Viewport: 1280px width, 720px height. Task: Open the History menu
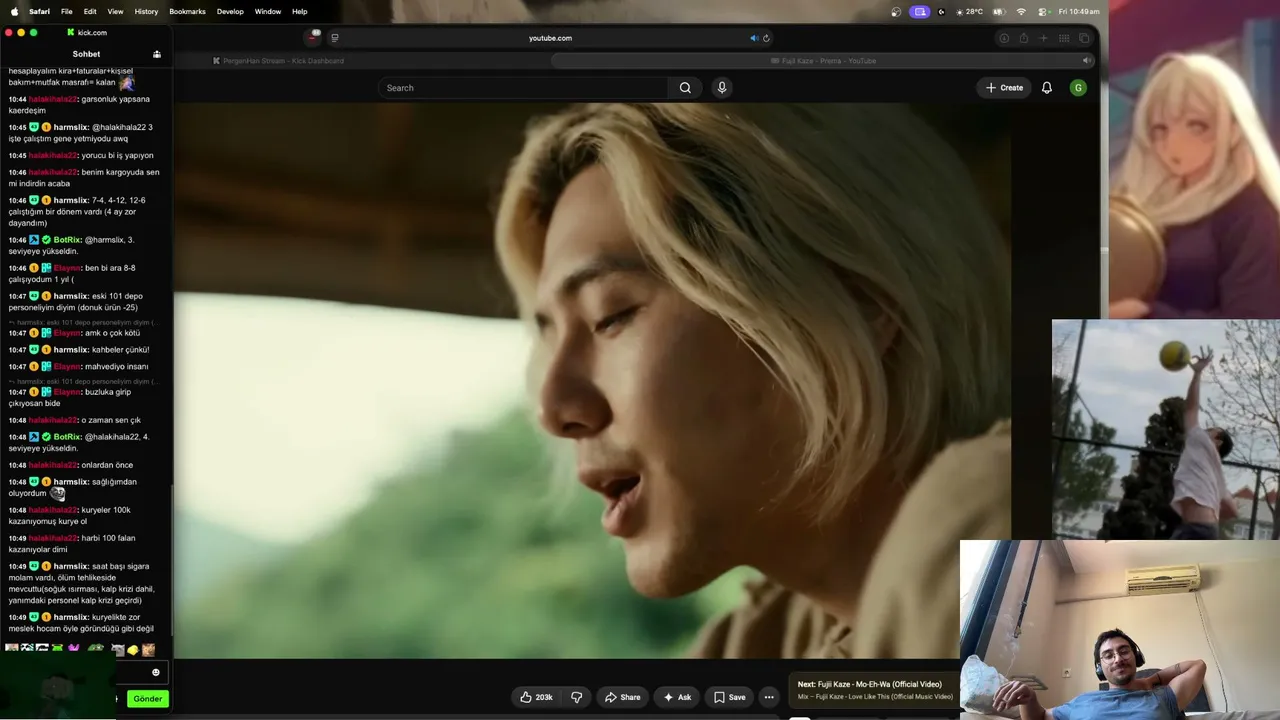click(x=146, y=11)
